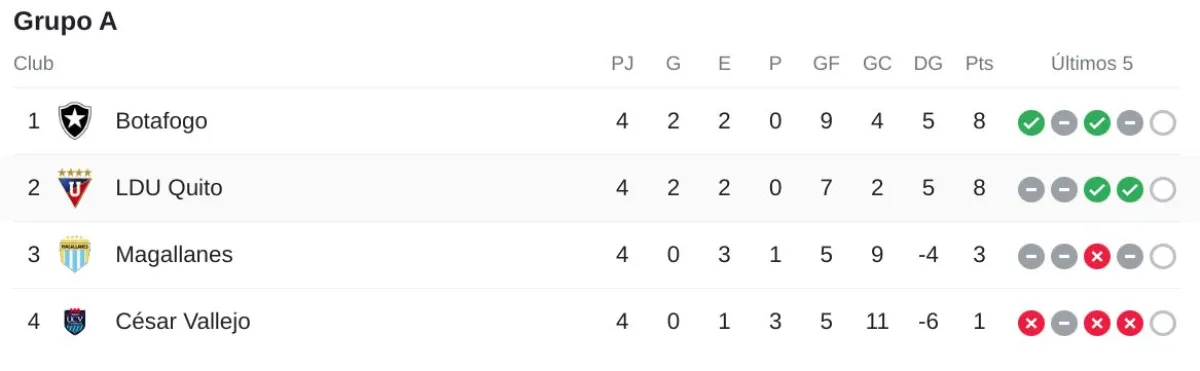Open the Magallanes team page
1200x371 pixels.
[174, 255]
